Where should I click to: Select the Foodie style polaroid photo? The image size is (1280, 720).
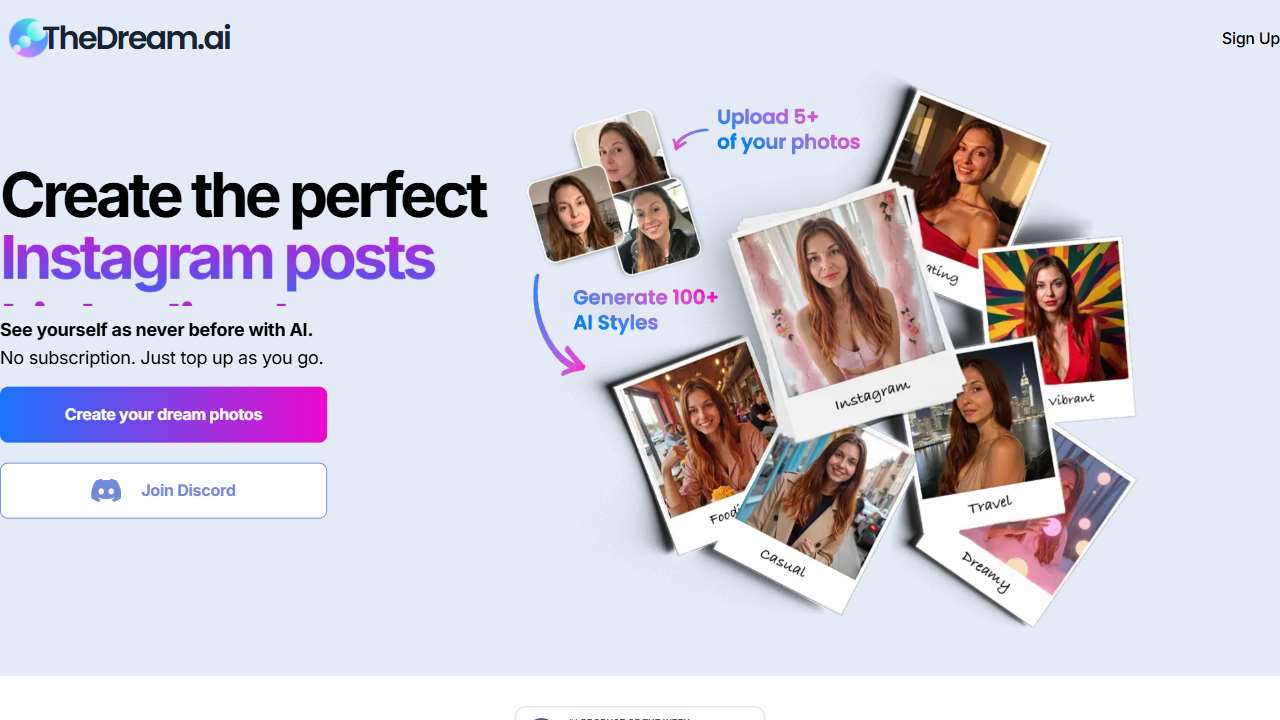pos(690,445)
